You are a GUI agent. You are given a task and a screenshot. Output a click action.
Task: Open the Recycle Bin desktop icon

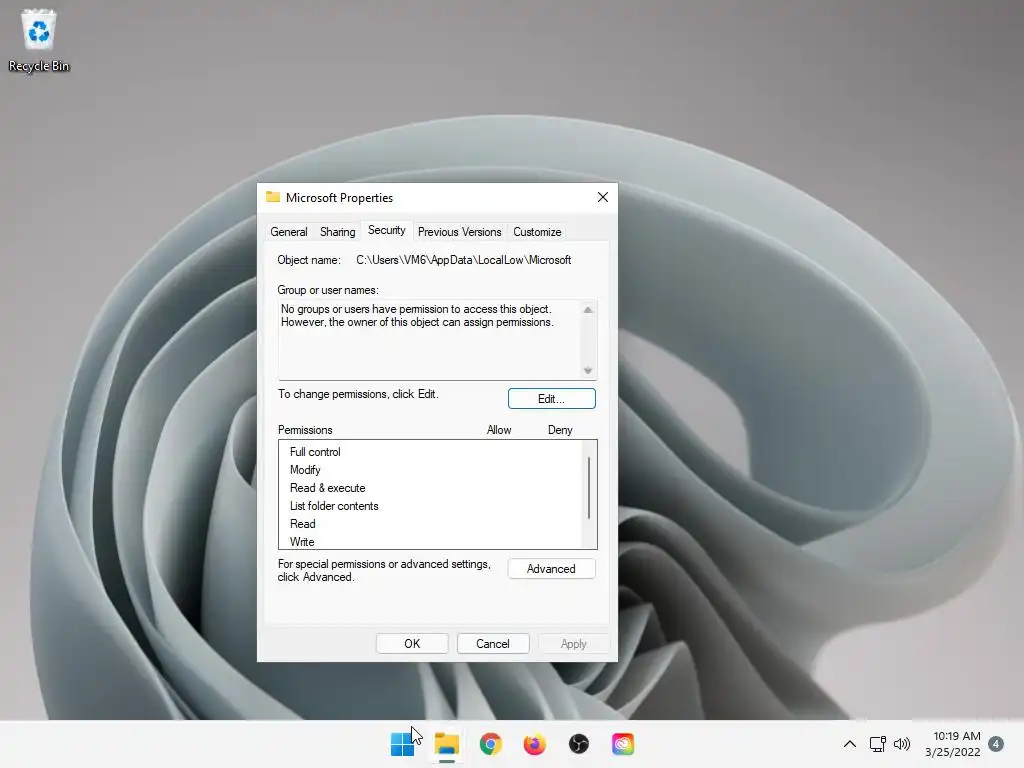tap(39, 40)
